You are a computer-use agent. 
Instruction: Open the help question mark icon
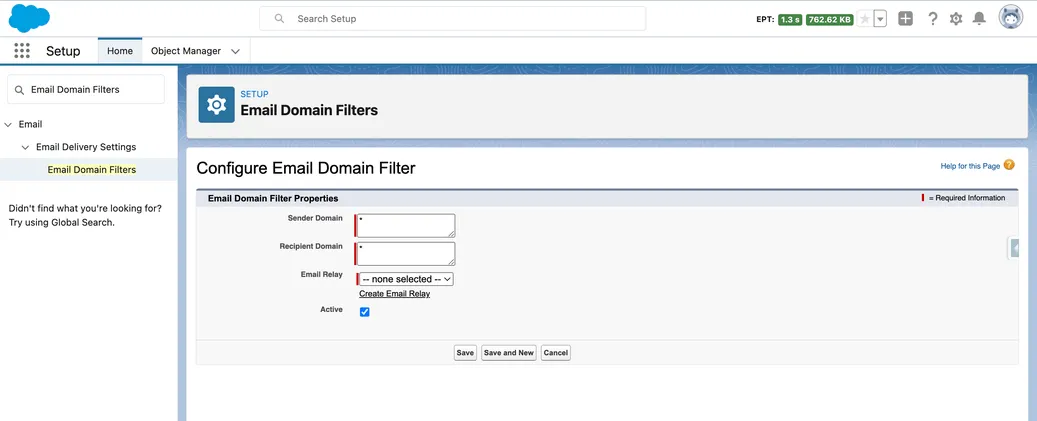point(933,19)
